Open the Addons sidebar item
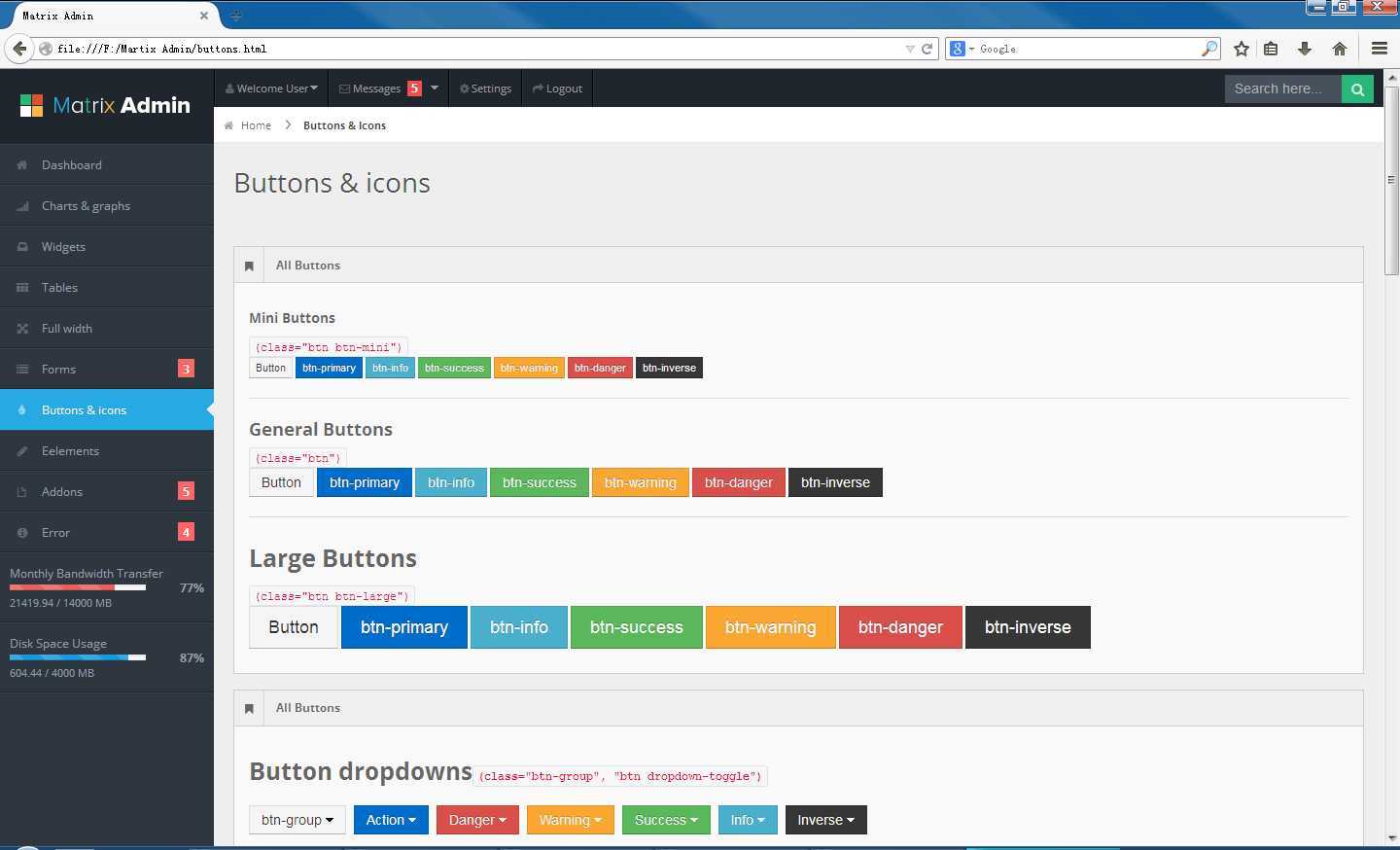The height and width of the screenshot is (850, 1400). click(x=107, y=492)
